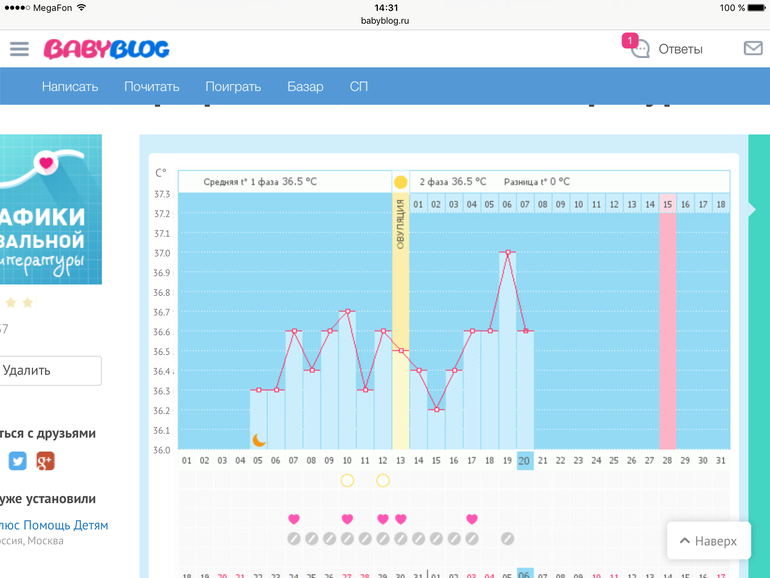Open the Написать menu item

point(70,86)
